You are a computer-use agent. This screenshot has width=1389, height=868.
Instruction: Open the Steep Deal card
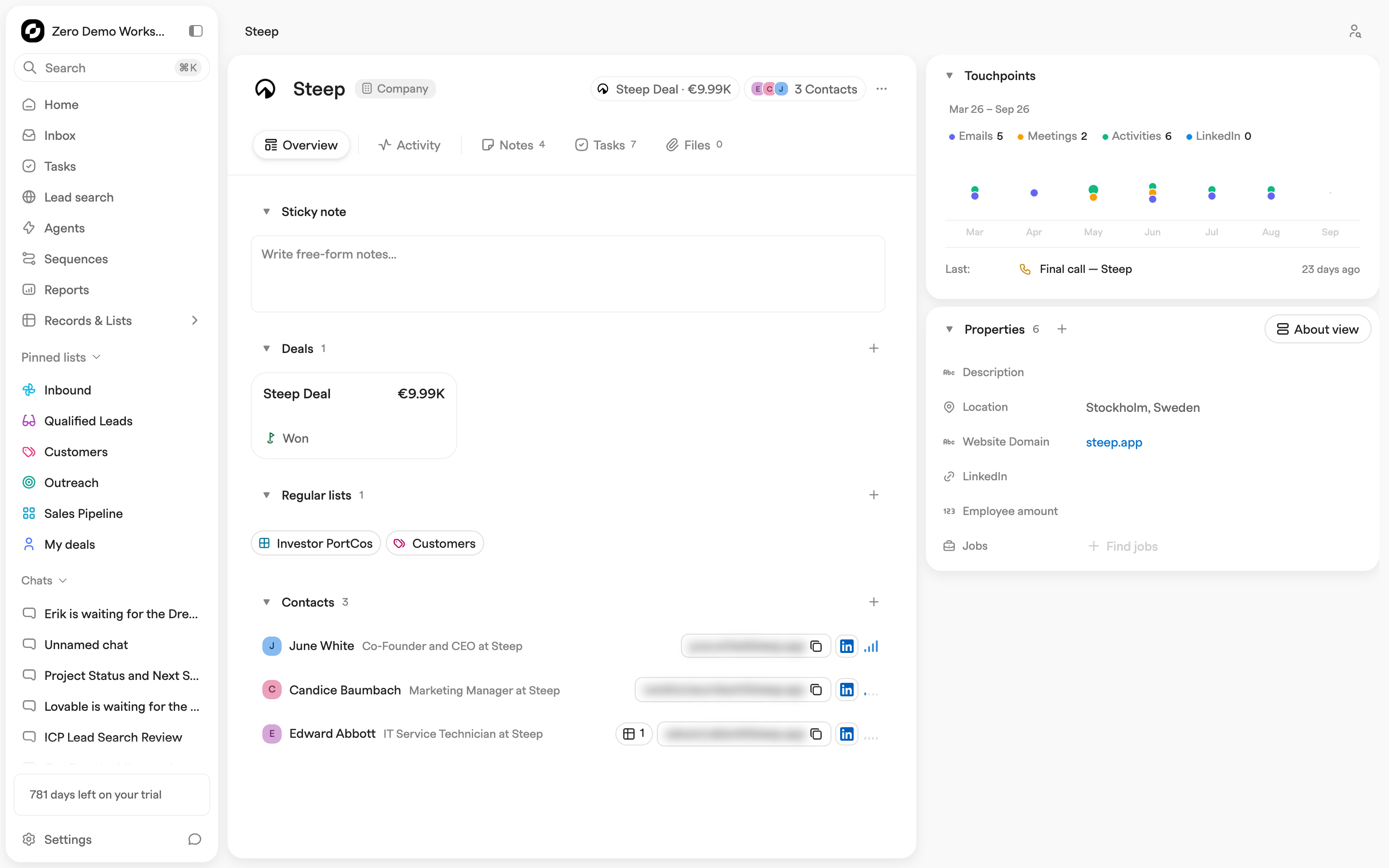[354, 416]
